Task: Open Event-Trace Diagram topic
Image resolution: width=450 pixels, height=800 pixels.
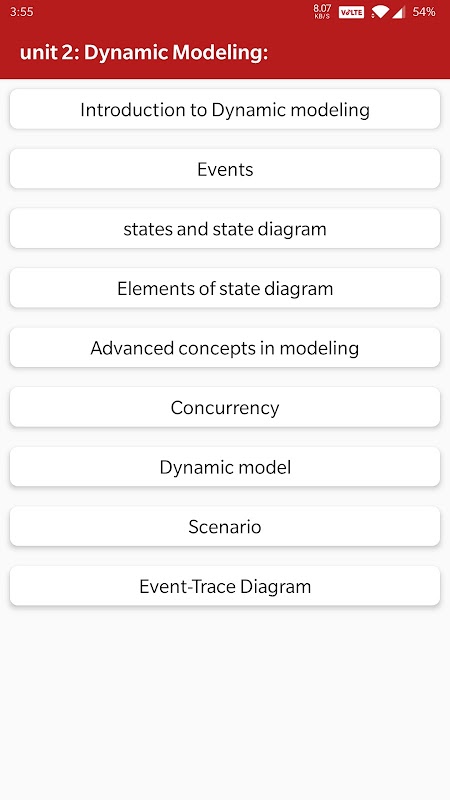Action: pyautogui.click(x=225, y=586)
